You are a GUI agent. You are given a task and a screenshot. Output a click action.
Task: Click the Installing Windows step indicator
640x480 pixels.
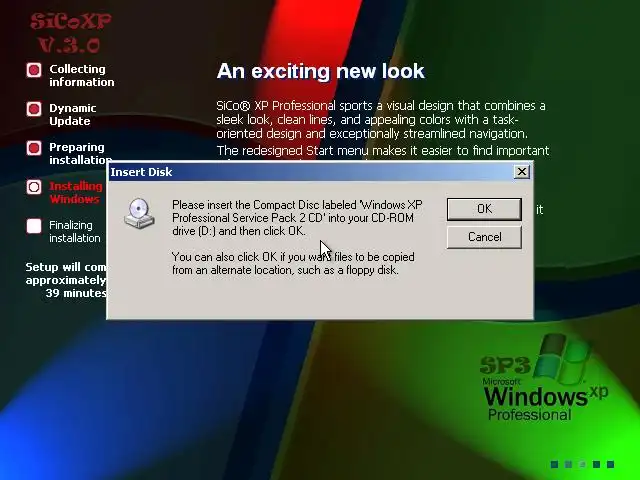(34, 187)
